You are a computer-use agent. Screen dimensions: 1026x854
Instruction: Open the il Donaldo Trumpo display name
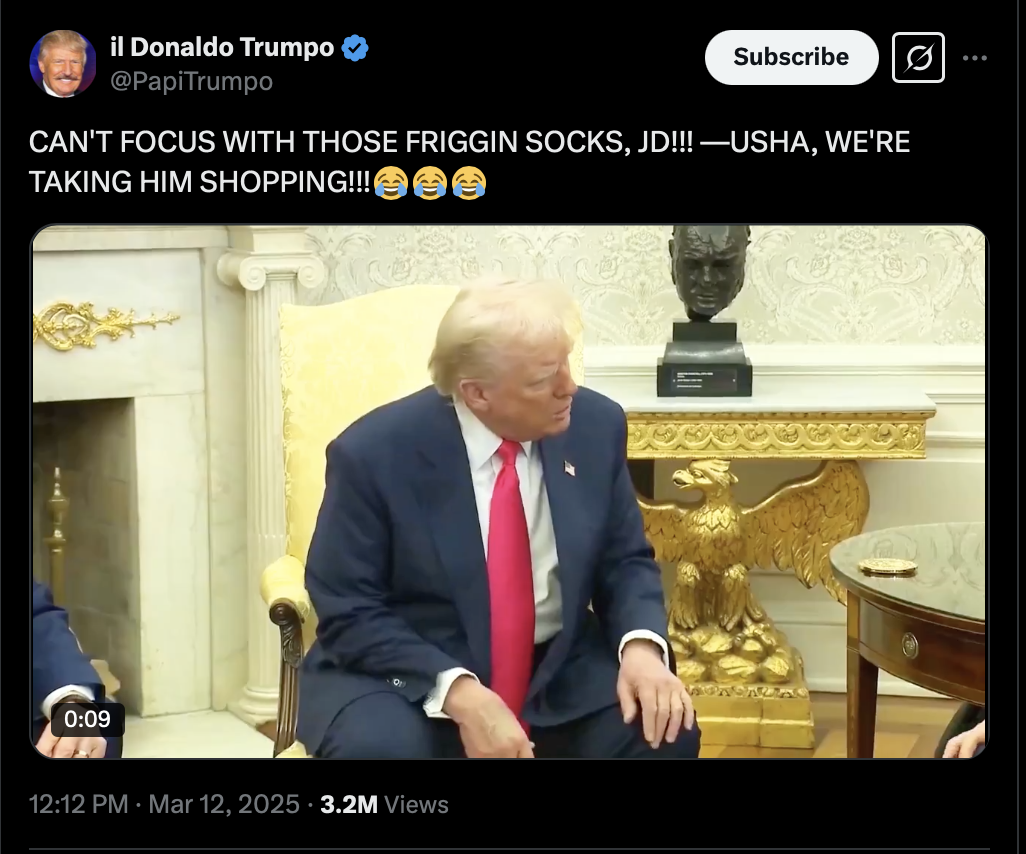pyautogui.click(x=222, y=47)
